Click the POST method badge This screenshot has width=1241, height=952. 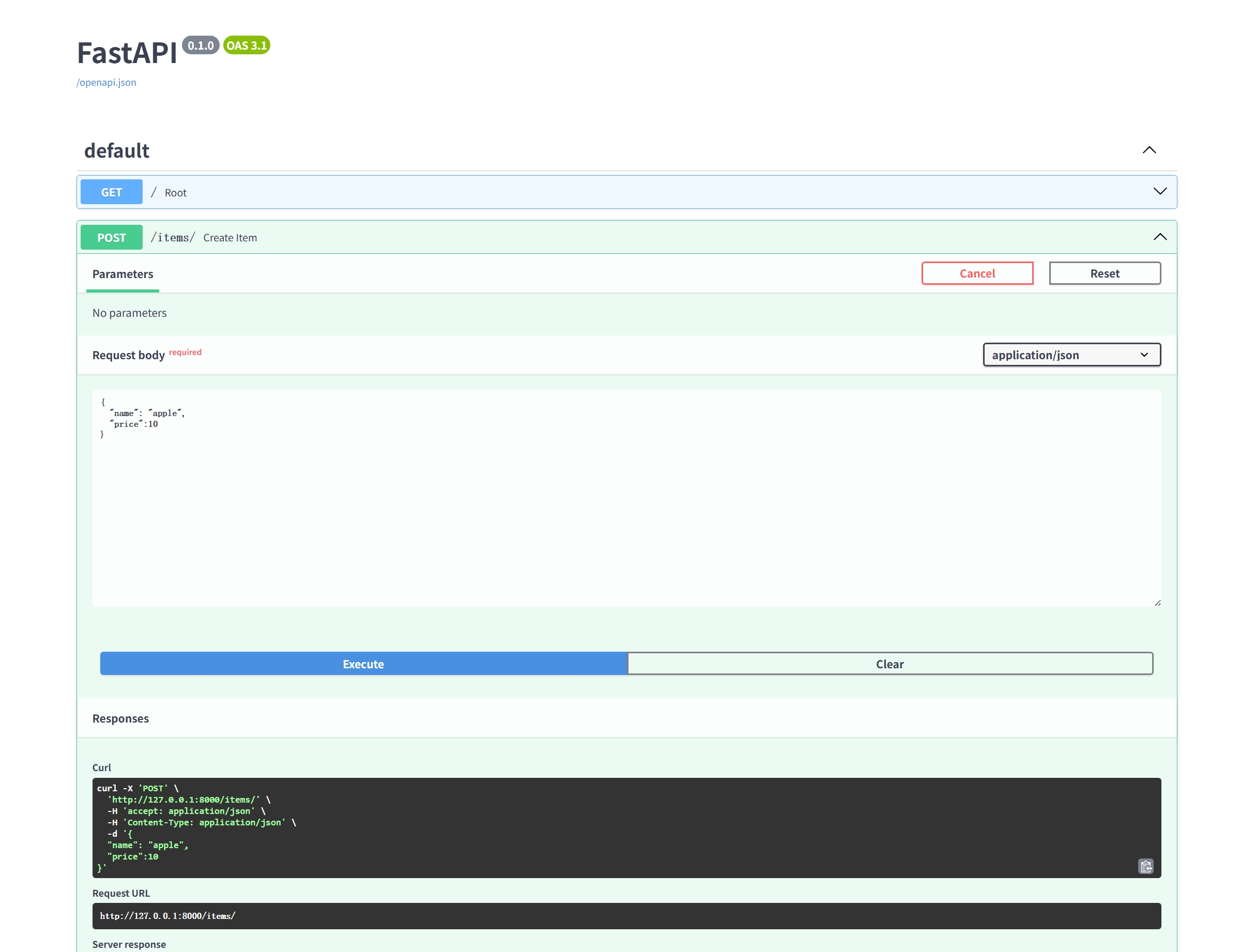112,237
